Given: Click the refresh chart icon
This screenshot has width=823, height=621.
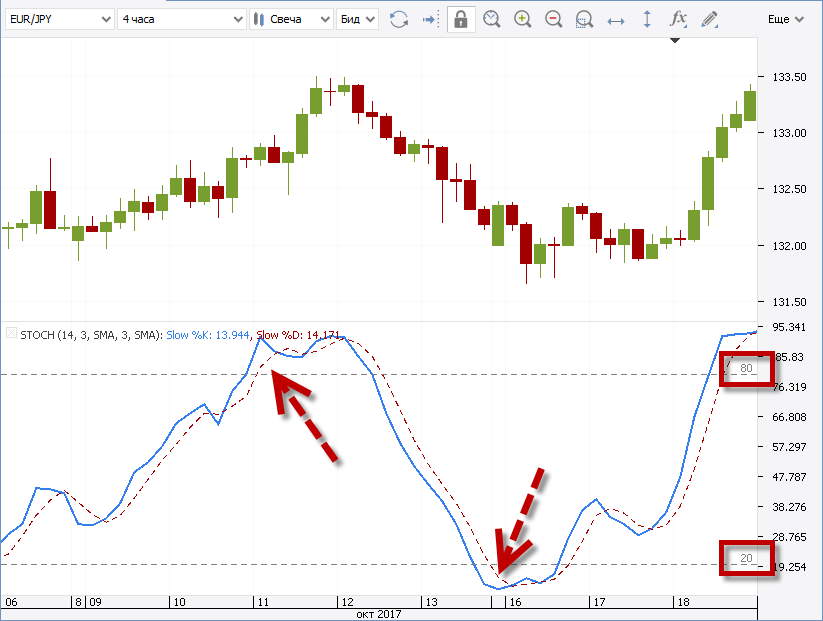Looking at the screenshot, I should tap(399, 19).
